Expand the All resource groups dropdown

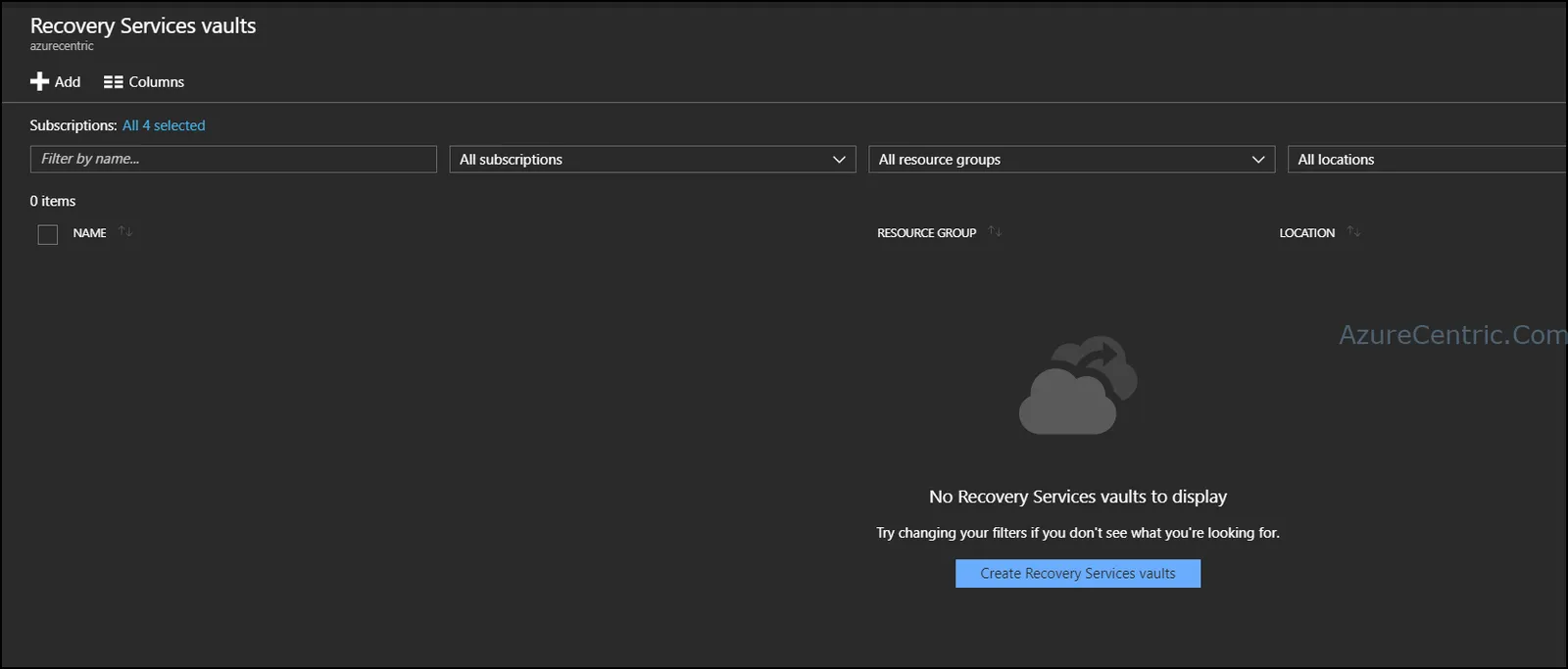pos(1072,160)
